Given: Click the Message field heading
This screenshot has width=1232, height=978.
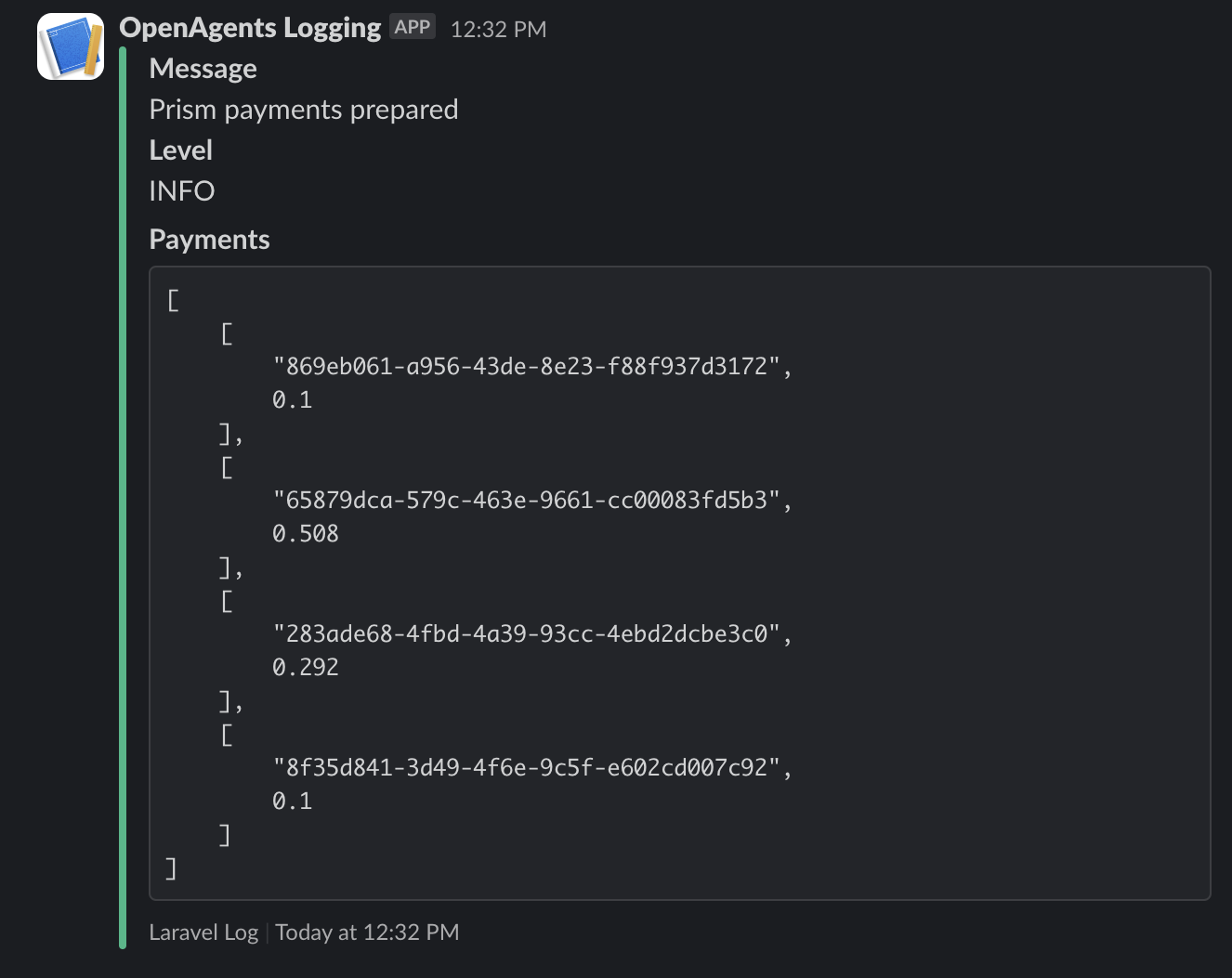Looking at the screenshot, I should point(203,69).
